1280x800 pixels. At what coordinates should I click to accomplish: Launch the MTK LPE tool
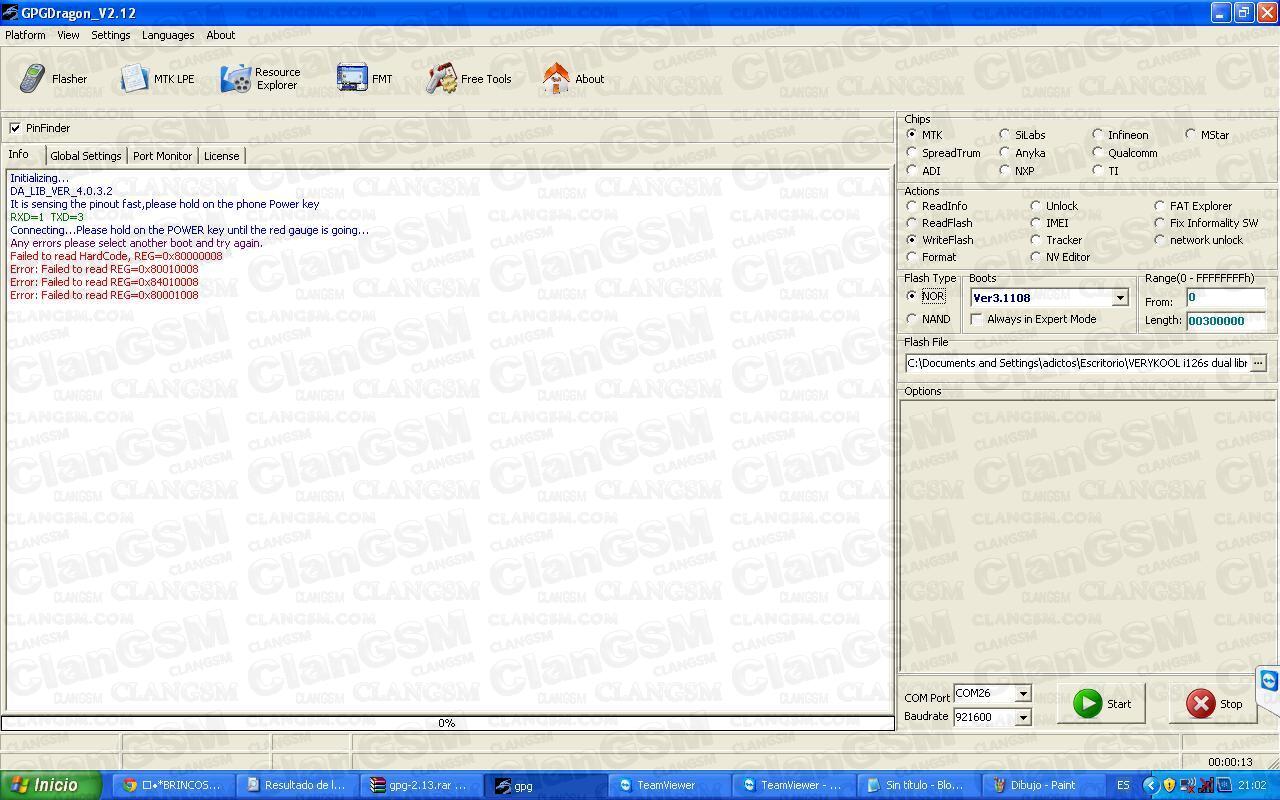[x=157, y=79]
